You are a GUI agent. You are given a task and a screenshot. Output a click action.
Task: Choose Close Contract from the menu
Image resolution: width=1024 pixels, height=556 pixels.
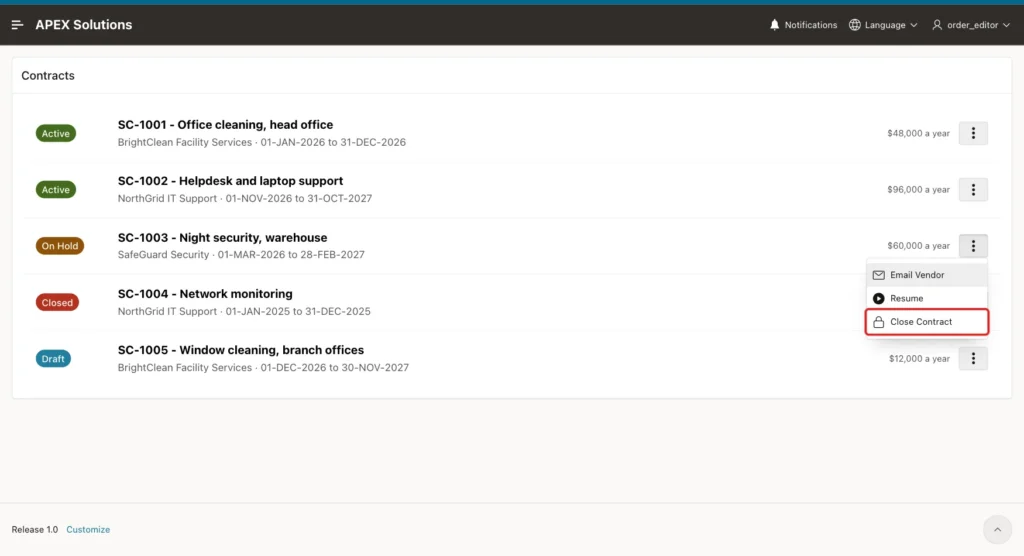(x=927, y=322)
